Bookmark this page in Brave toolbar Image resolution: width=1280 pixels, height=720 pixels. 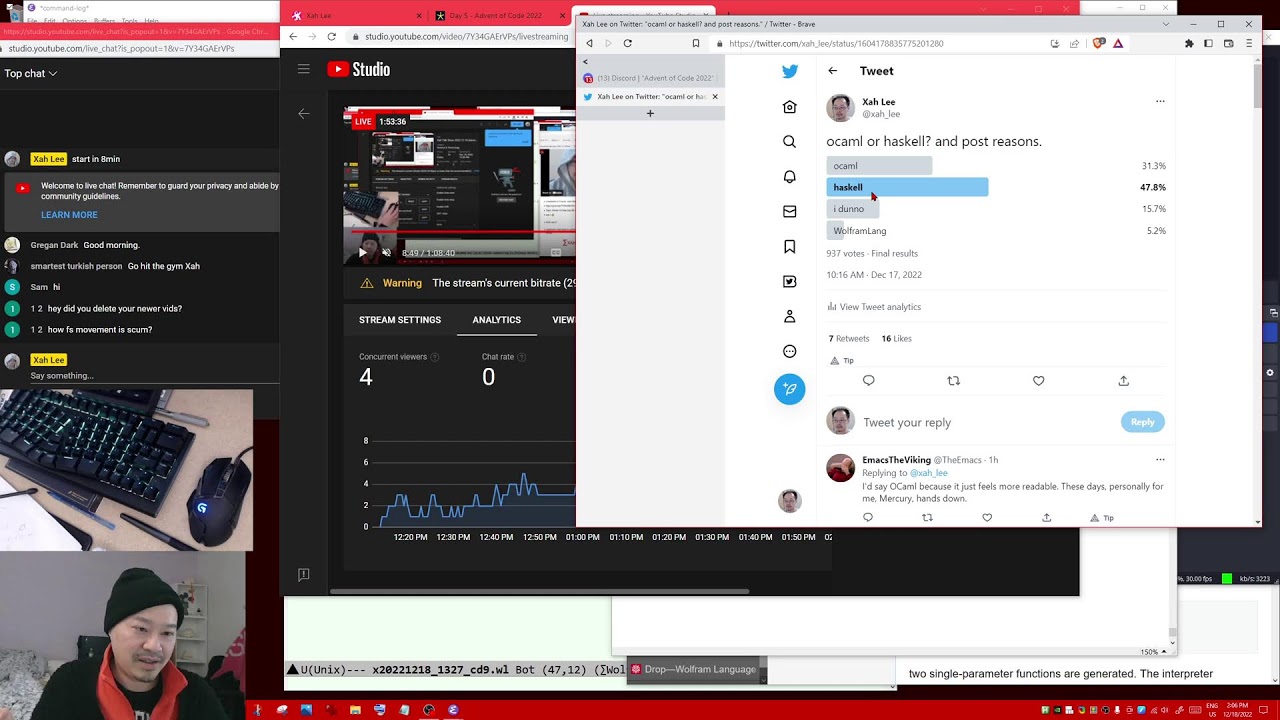[696, 44]
